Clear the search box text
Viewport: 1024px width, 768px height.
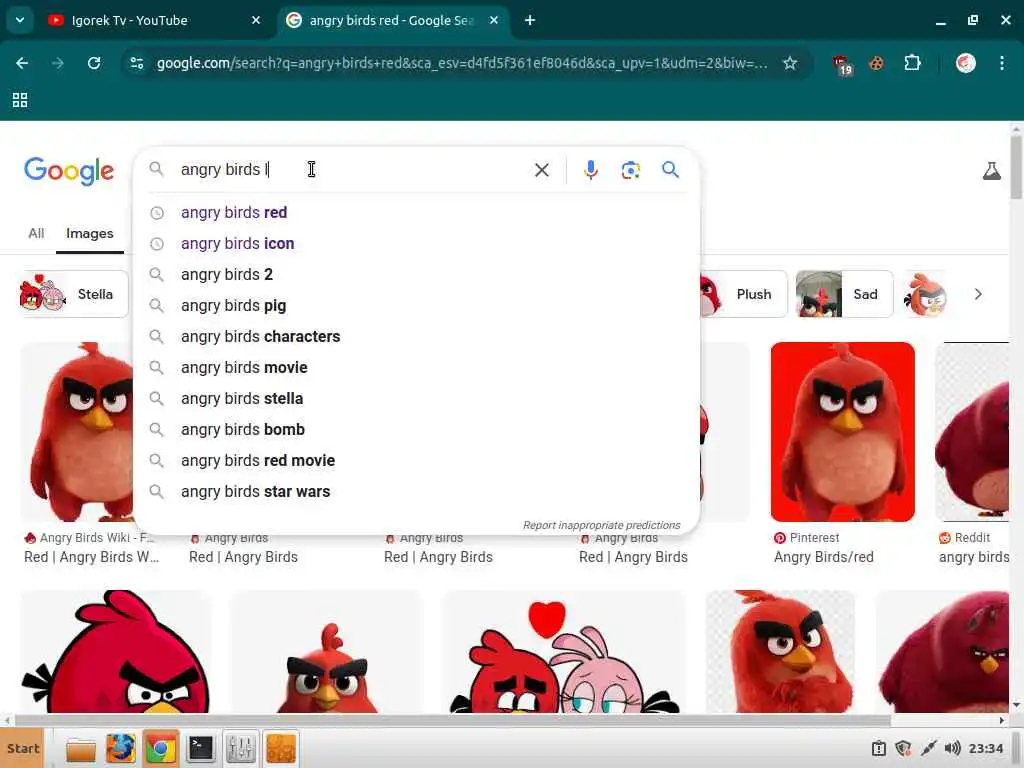point(541,170)
